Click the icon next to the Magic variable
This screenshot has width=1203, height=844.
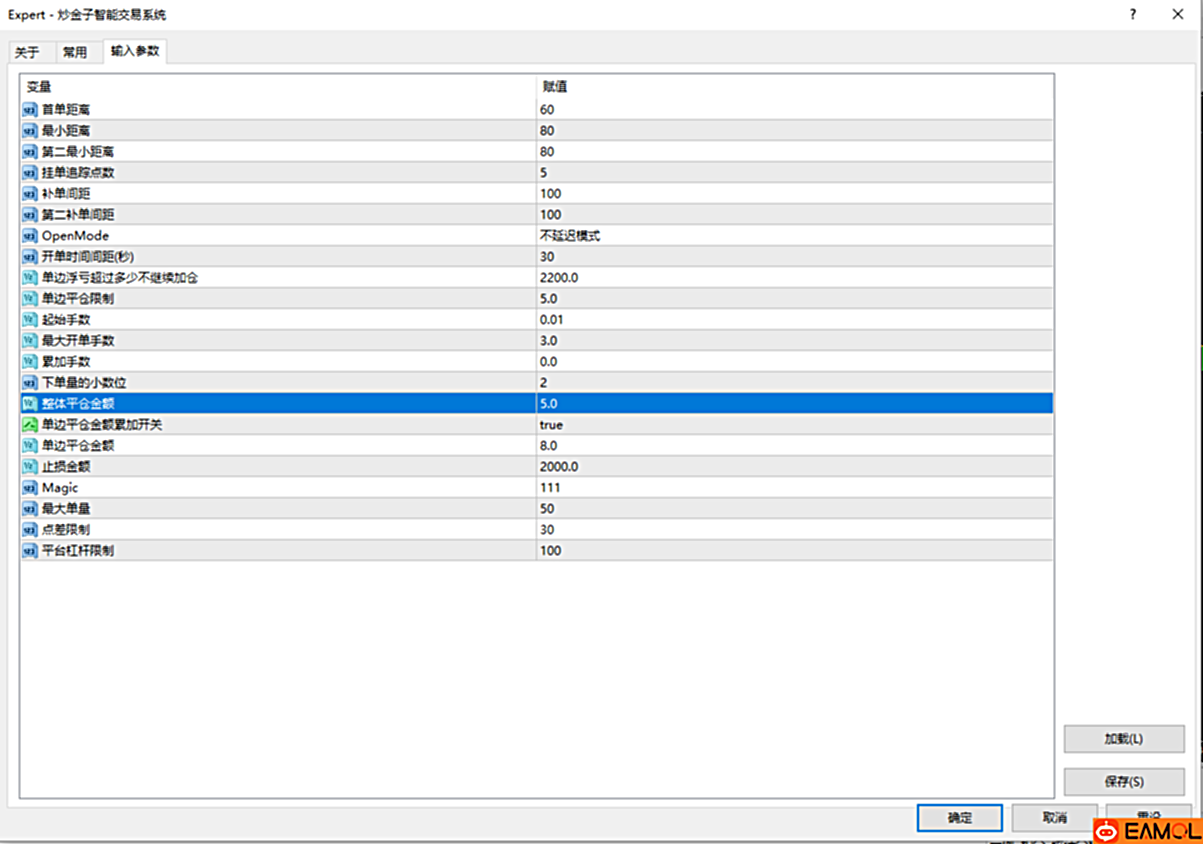tap(29, 488)
